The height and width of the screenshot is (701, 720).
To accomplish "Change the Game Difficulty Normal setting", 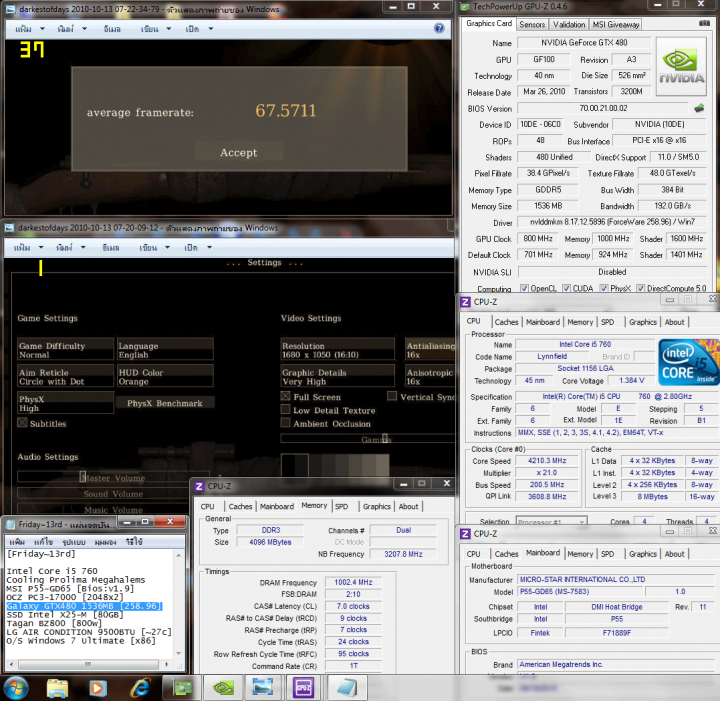I will tap(66, 350).
